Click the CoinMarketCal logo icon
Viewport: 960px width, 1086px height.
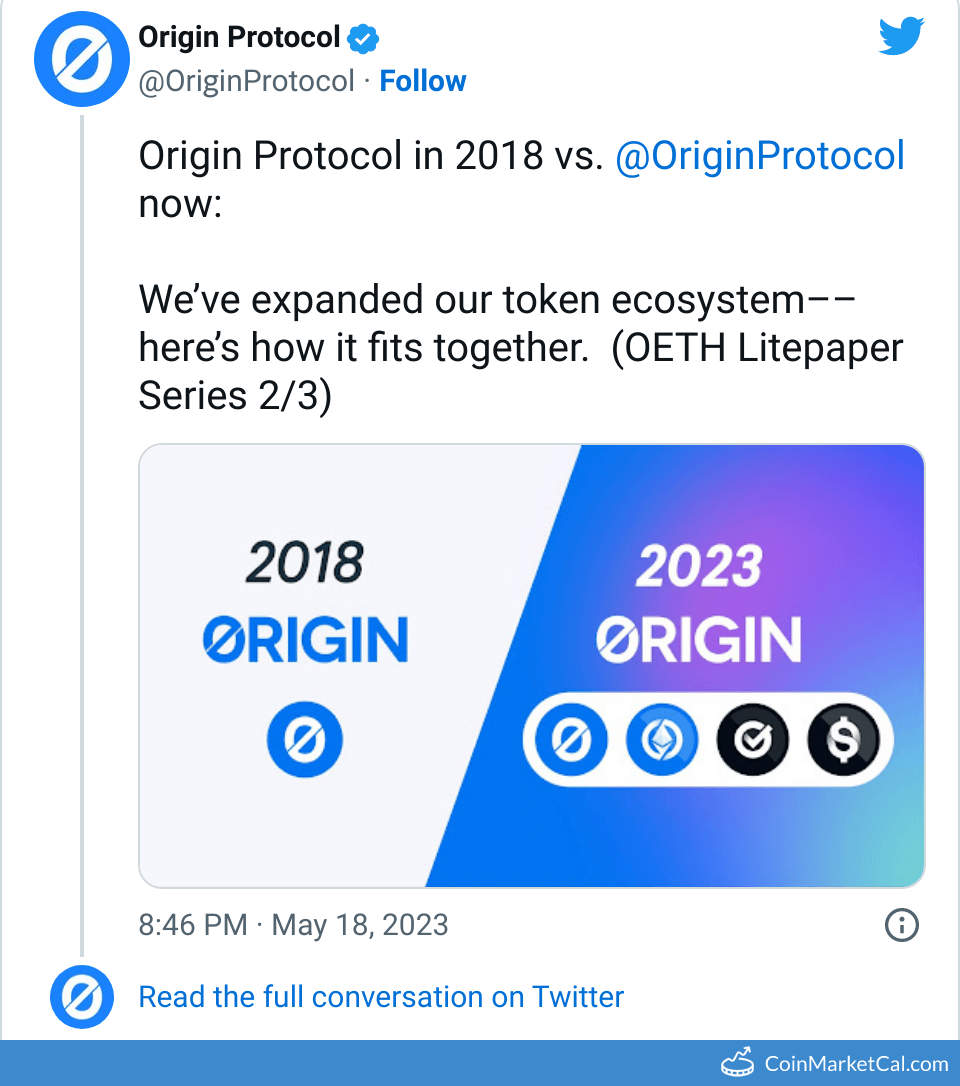click(738, 1063)
